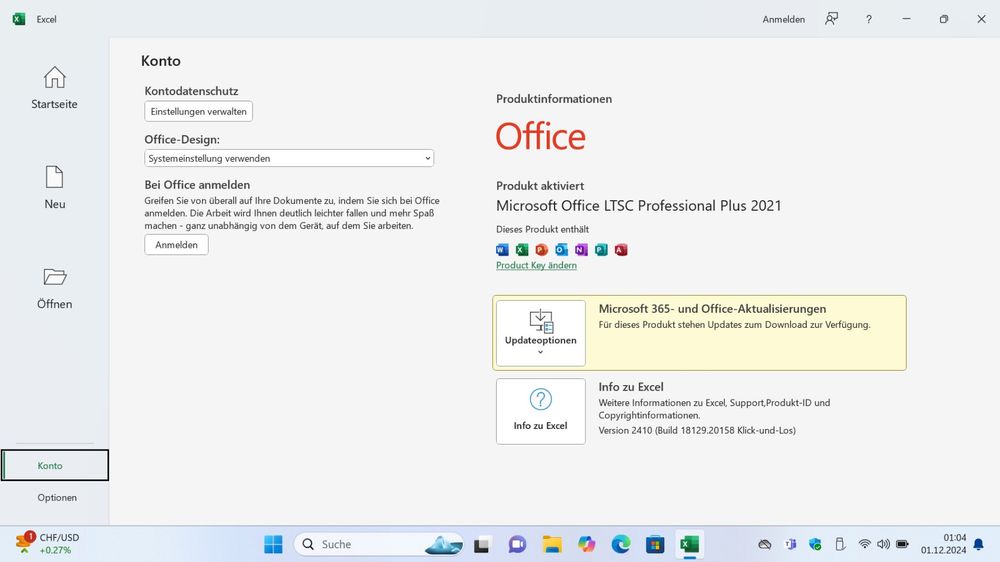
Task: Click the Einstellungen verwalten button
Action: (198, 111)
